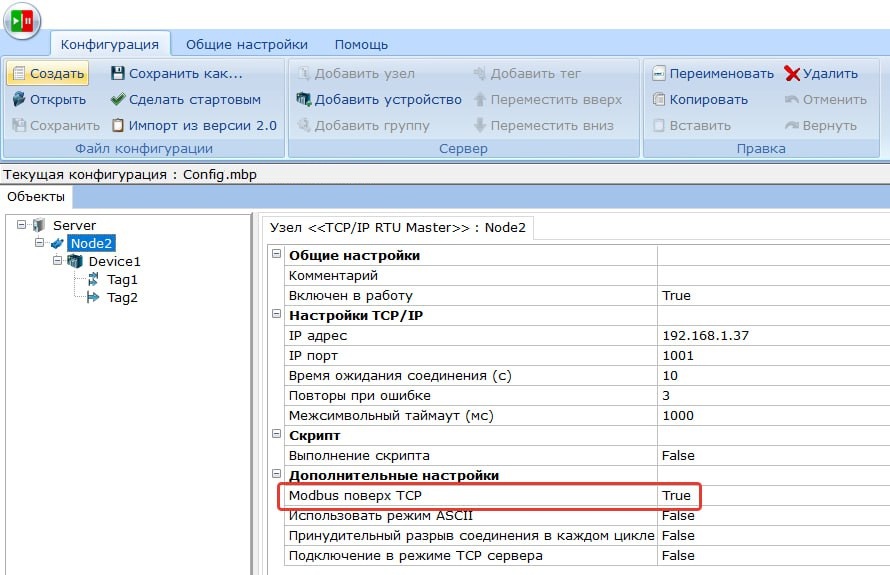Collapse the Server tree node
The width and height of the screenshot is (890, 575).
(x=22, y=225)
